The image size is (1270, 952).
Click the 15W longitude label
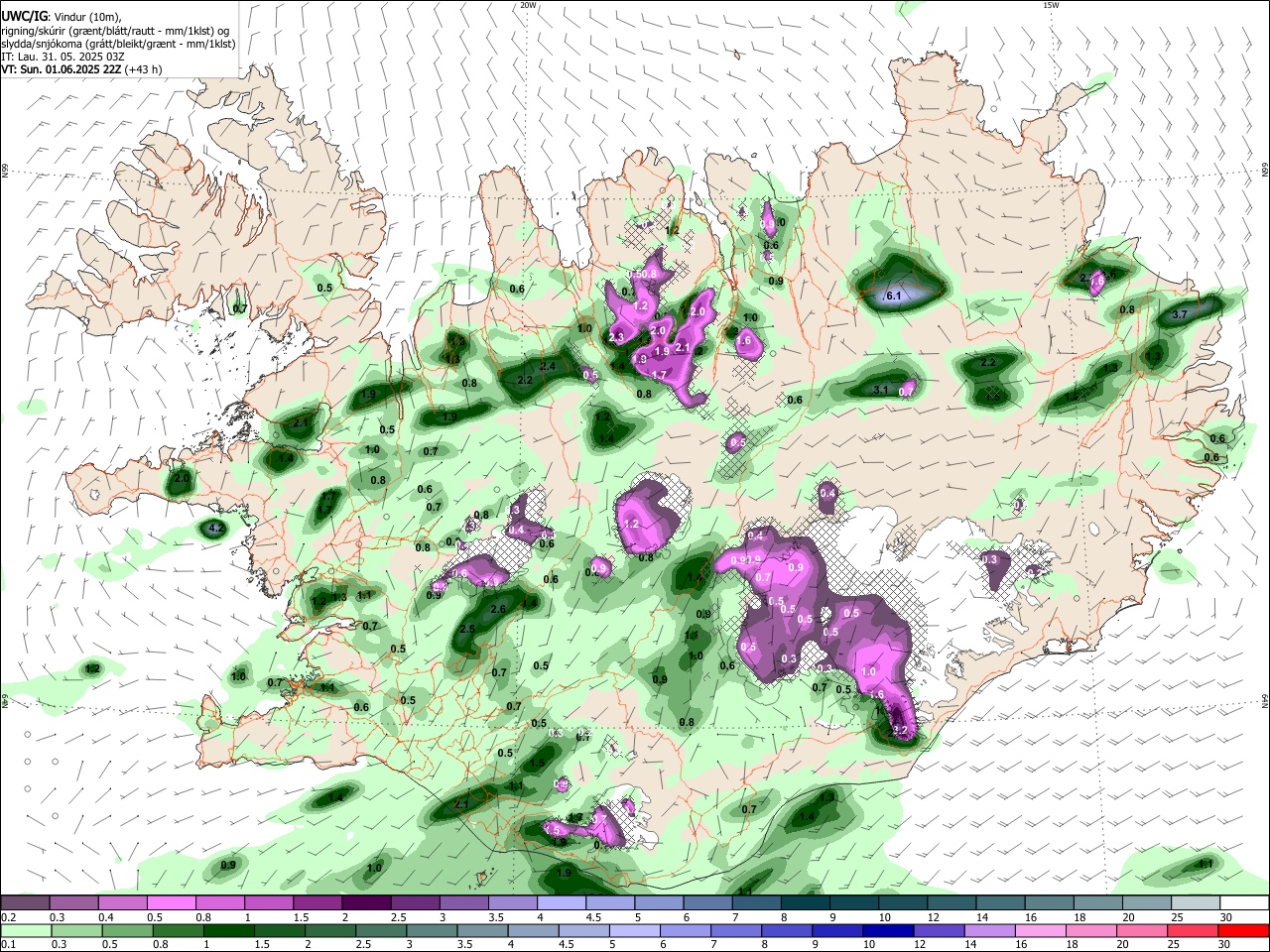pyautogui.click(x=1051, y=5)
